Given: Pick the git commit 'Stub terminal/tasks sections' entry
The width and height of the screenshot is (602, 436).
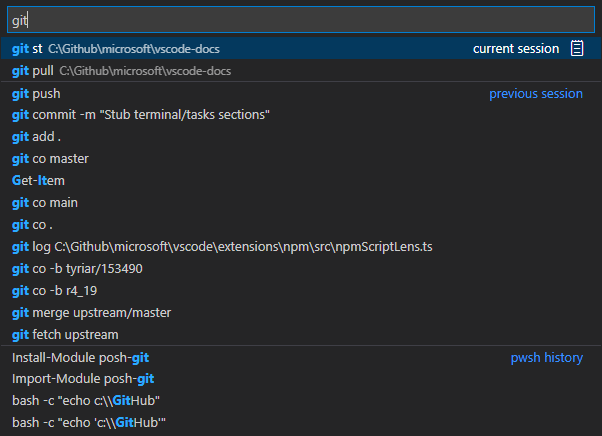Looking at the screenshot, I should 141,115.
